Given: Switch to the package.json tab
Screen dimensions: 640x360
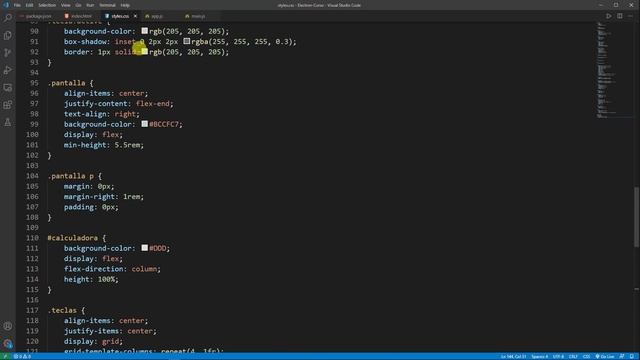Looking at the screenshot, I should click(x=38, y=16).
